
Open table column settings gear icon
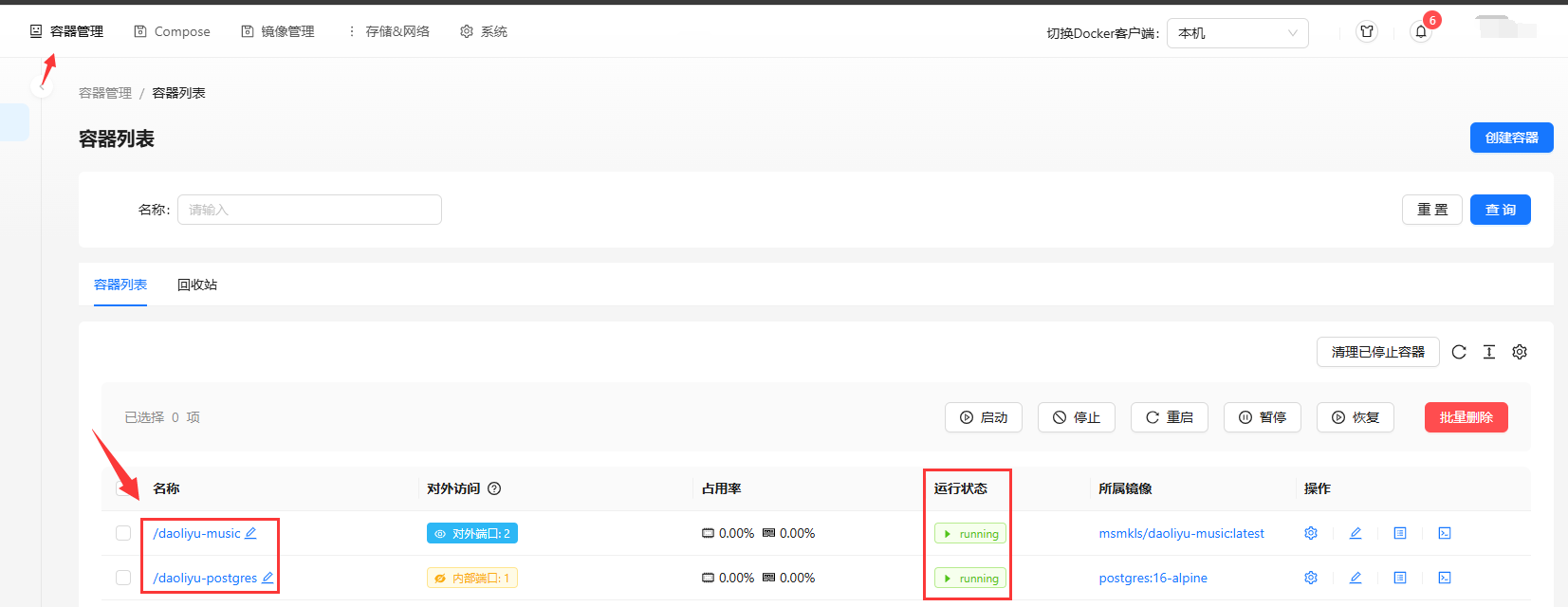click(x=1520, y=352)
